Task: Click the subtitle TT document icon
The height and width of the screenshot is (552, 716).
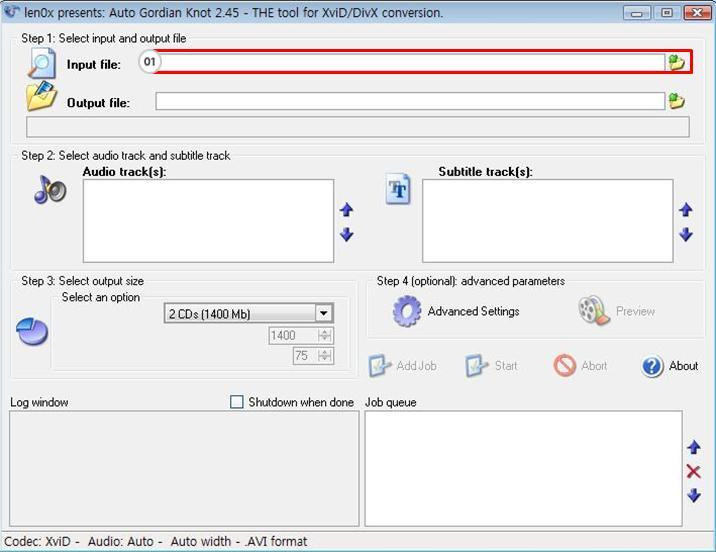Action: [x=398, y=189]
